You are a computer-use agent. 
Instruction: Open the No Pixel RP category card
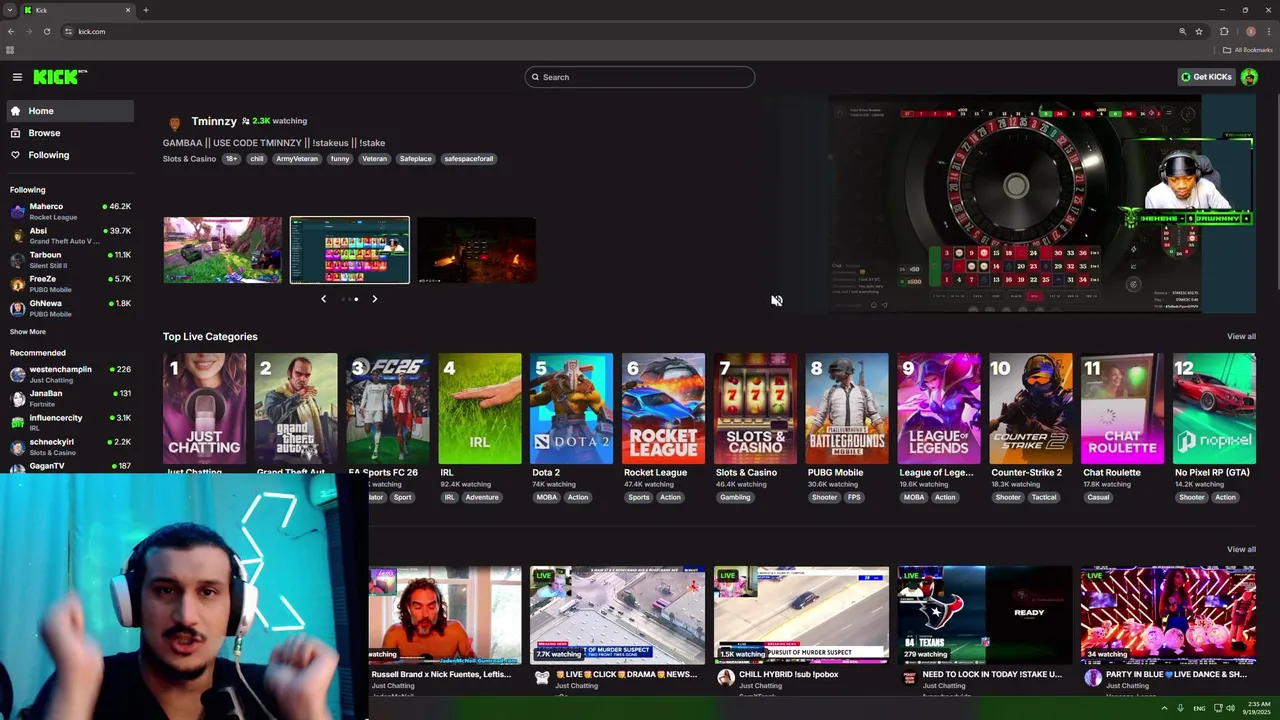coord(1214,408)
